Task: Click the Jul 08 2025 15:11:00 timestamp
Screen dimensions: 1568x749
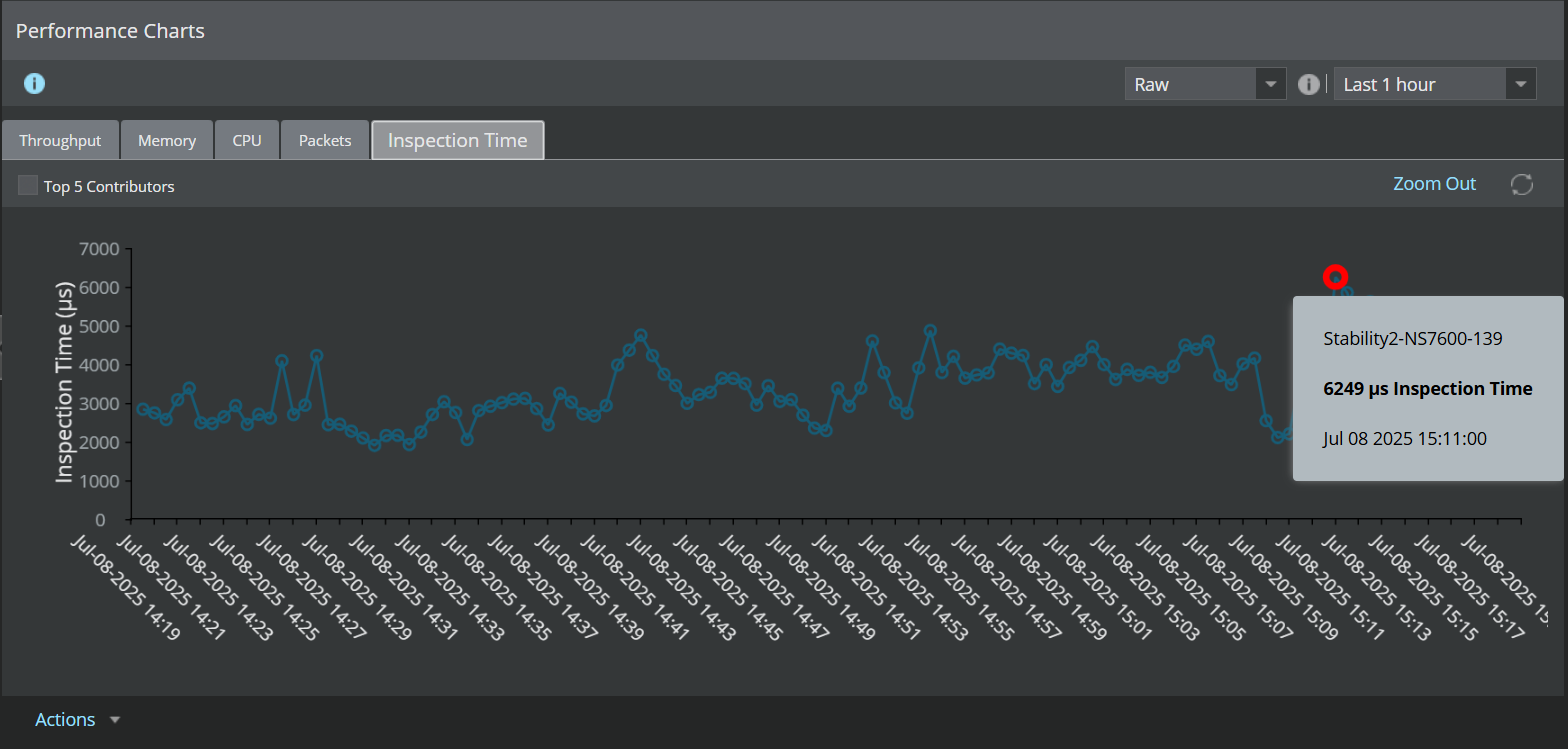Action: coord(1405,439)
